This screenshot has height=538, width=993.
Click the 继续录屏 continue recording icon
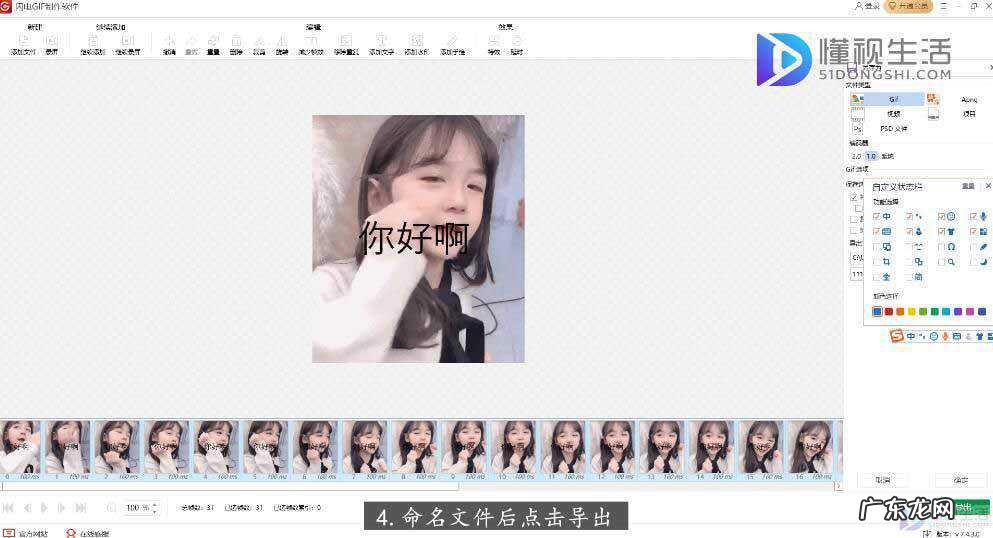pyautogui.click(x=127, y=40)
